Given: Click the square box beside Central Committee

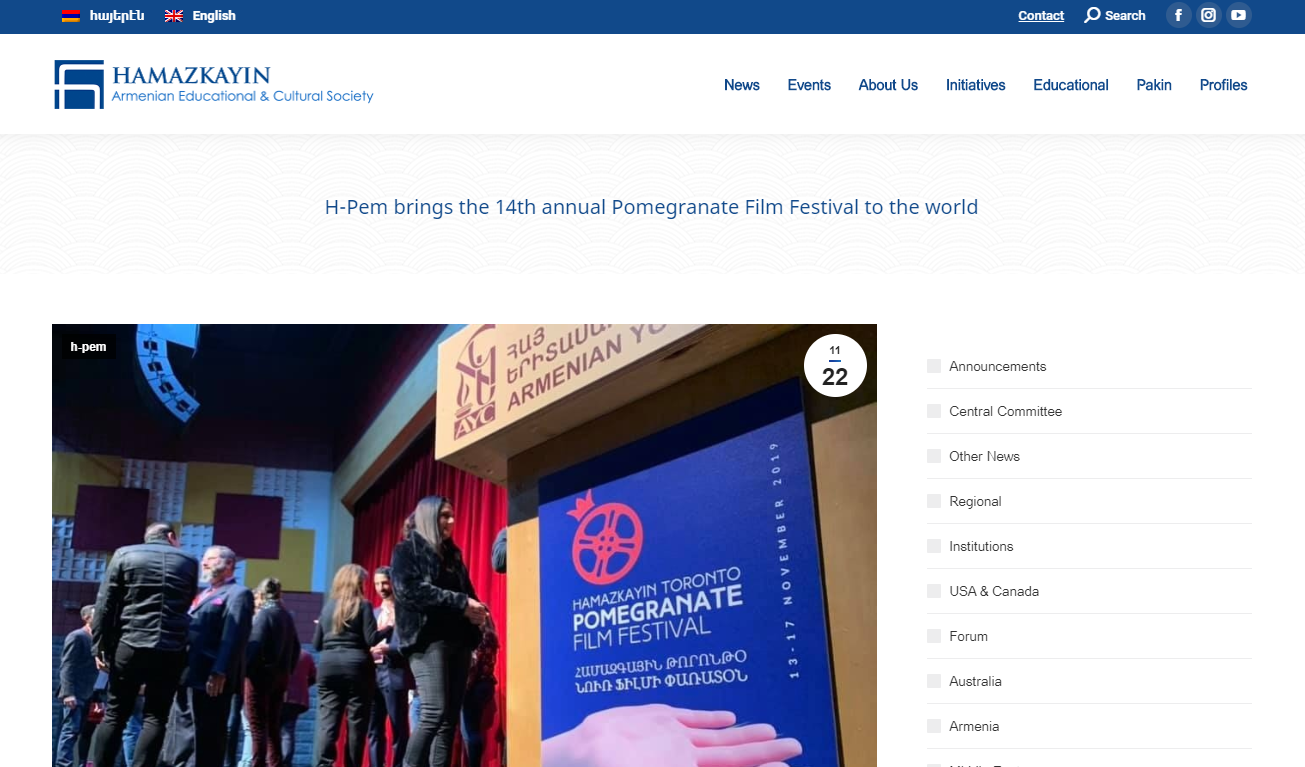Looking at the screenshot, I should coord(934,411).
